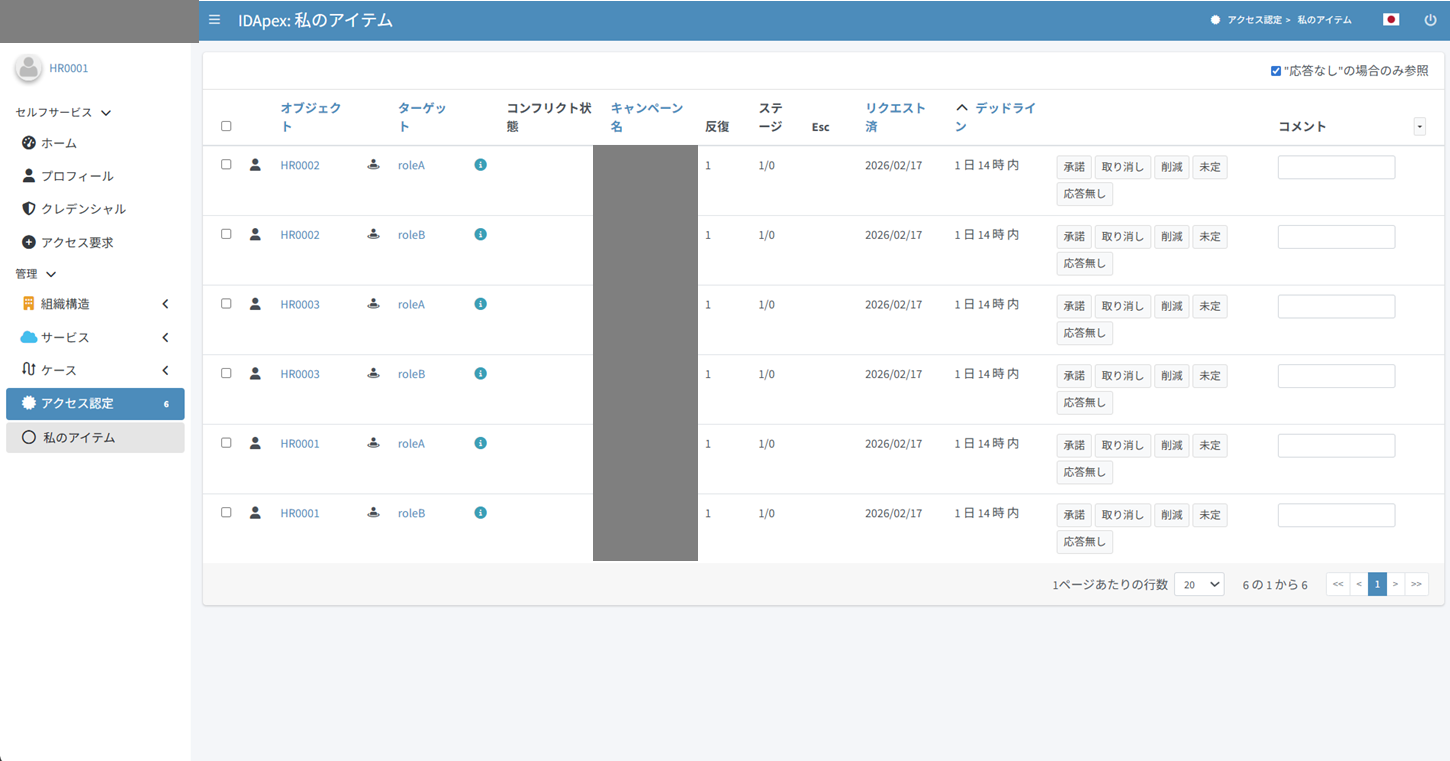Click 反復 value 1 in HR0002 roleB row

pyautogui.click(x=708, y=235)
